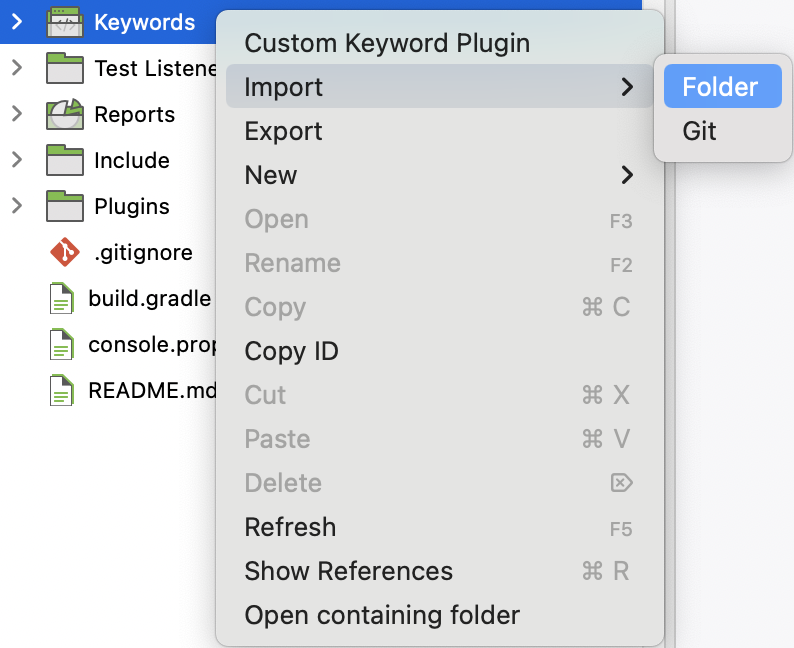Click the .gitignore git icon
The image size is (794, 648).
tap(64, 252)
